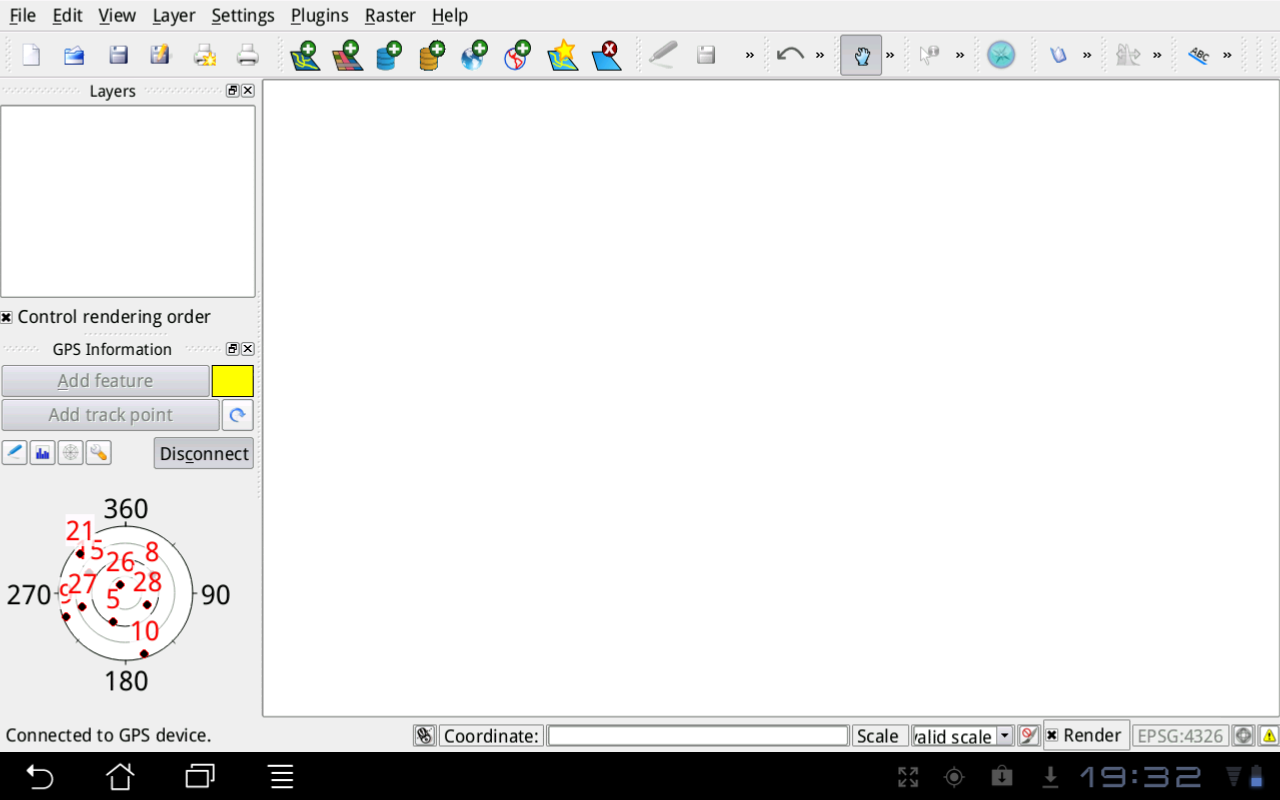
Task: Expand the label toolbar overflow chevron
Action: tap(1227, 55)
